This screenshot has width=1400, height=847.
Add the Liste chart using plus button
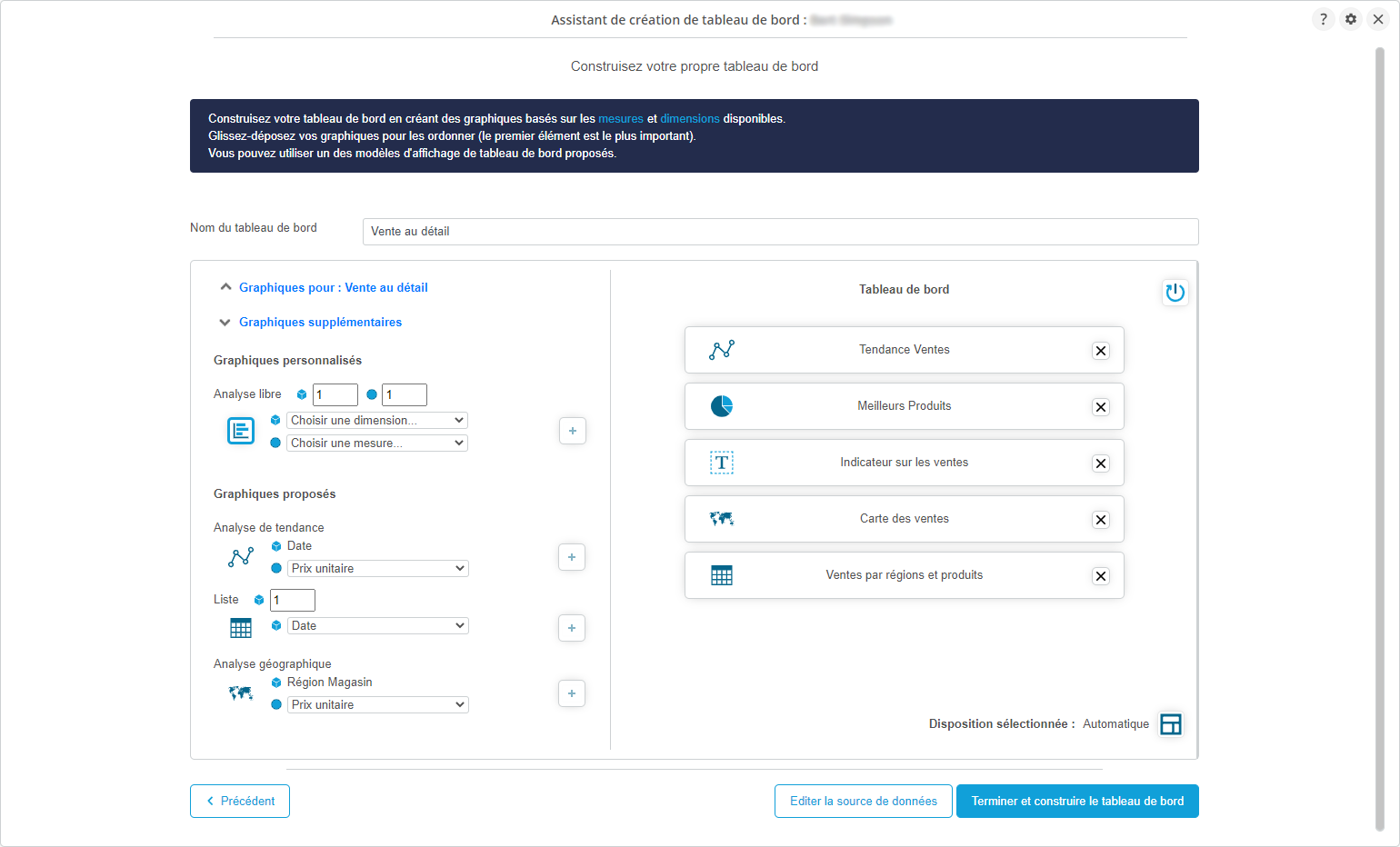[572, 628]
